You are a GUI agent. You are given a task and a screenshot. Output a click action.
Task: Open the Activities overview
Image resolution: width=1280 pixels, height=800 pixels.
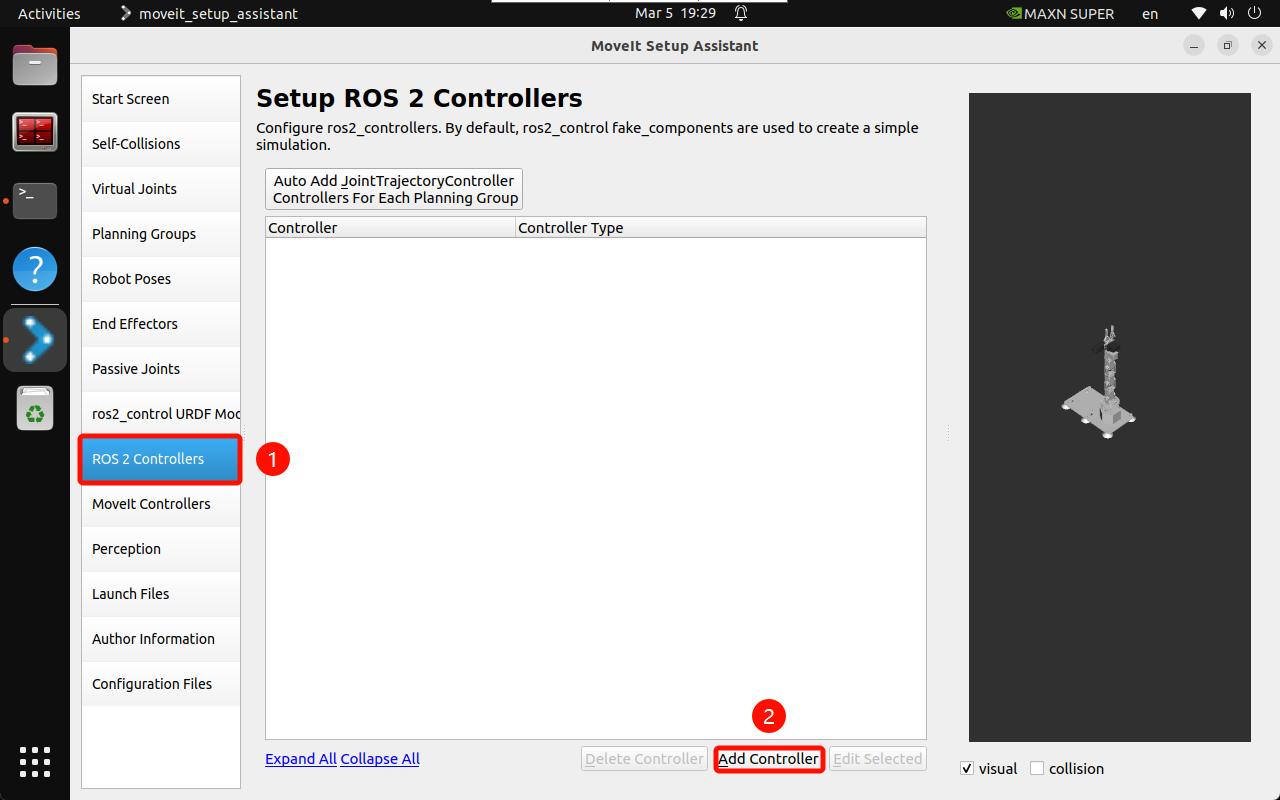(x=49, y=14)
